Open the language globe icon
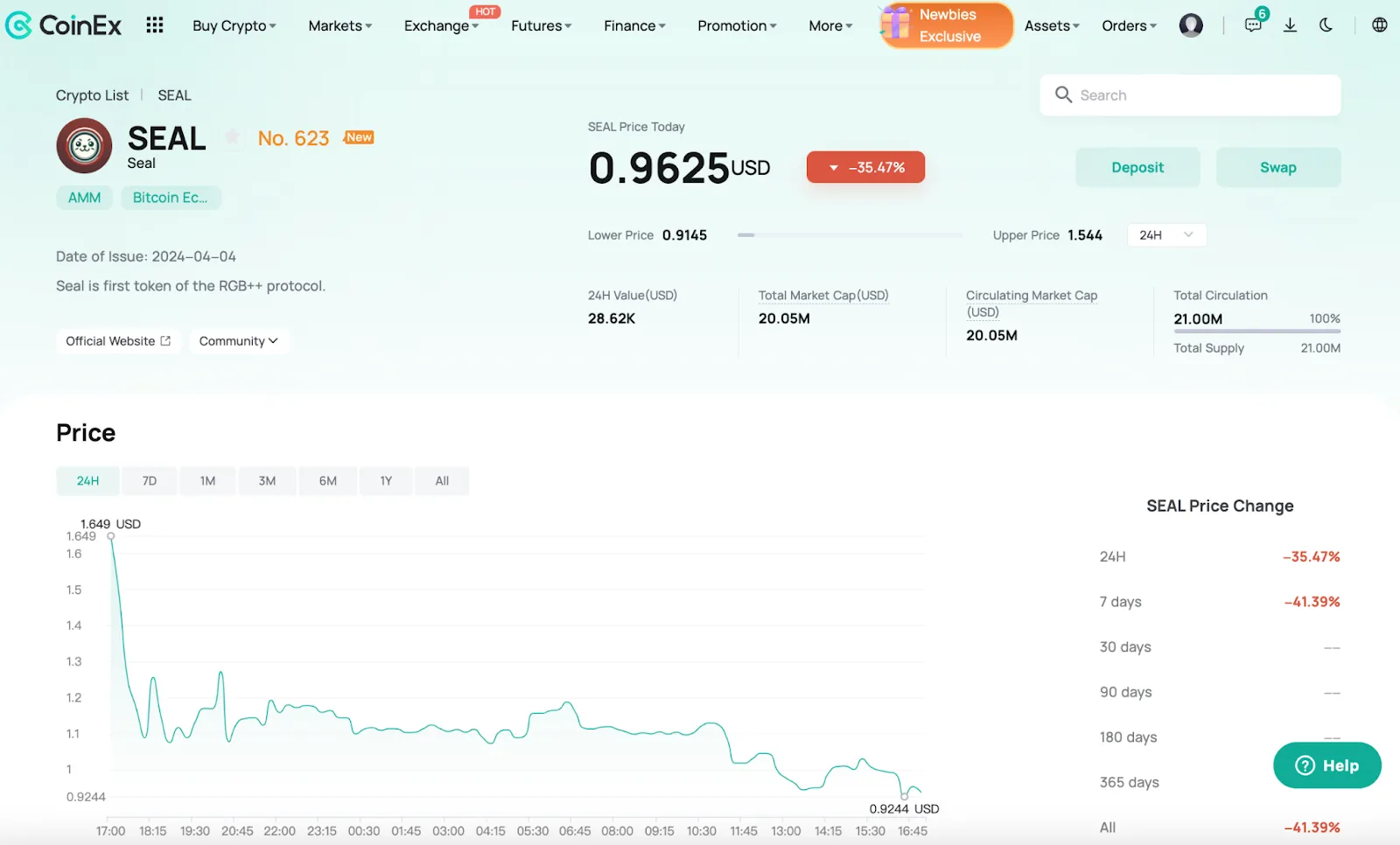 [x=1380, y=25]
